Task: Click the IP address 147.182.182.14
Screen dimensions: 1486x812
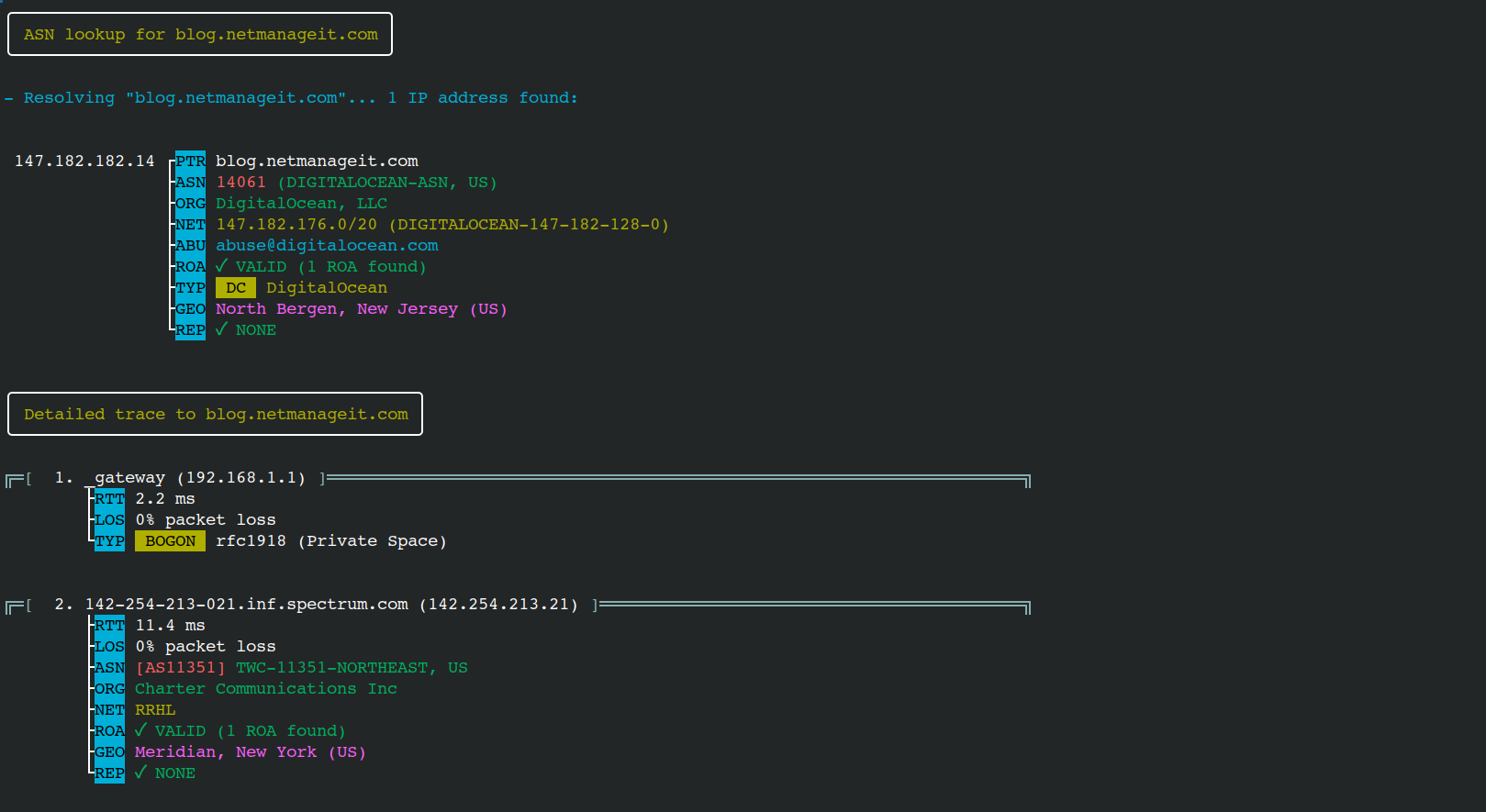Action: pos(84,161)
